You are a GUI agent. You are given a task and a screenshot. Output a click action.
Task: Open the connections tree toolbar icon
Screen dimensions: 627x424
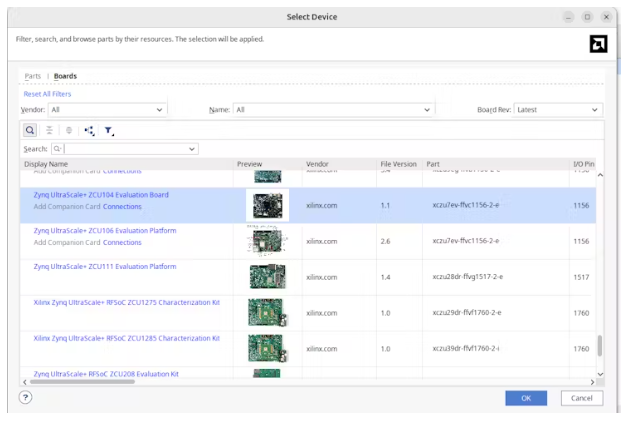(x=89, y=130)
